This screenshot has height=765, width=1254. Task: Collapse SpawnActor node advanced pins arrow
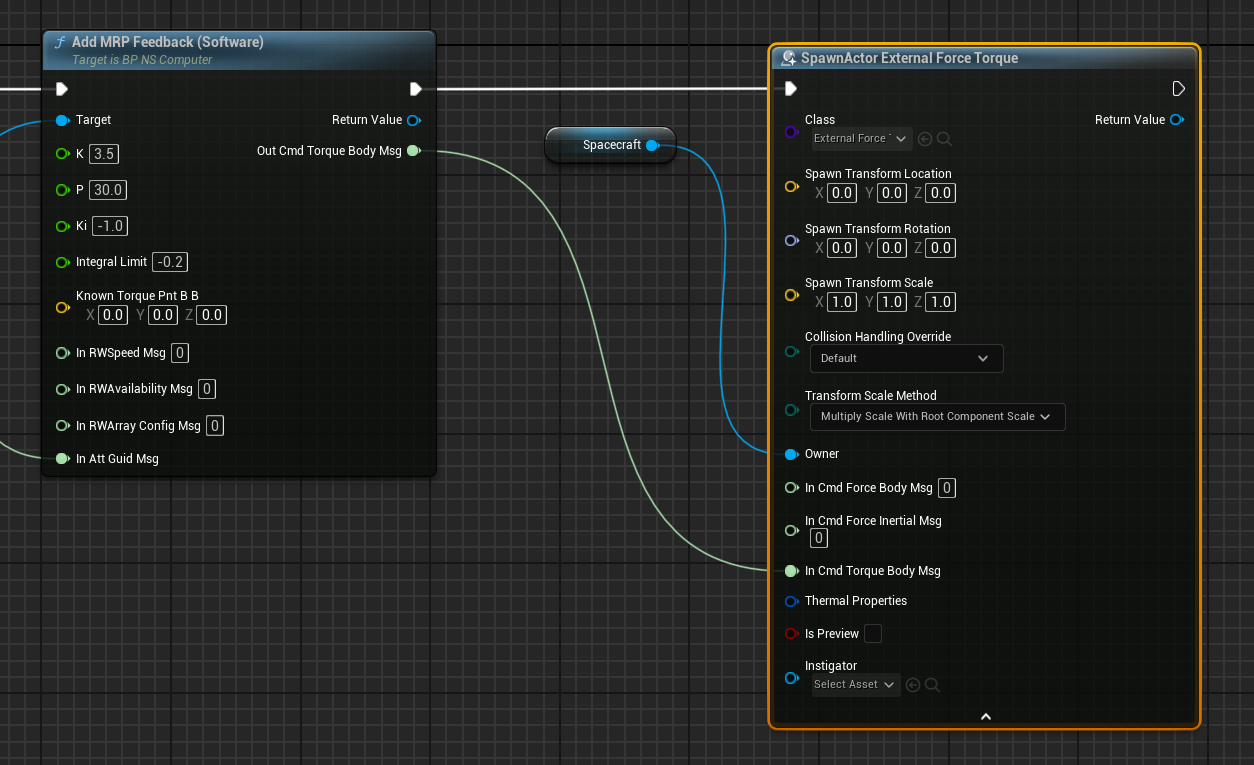(x=985, y=716)
